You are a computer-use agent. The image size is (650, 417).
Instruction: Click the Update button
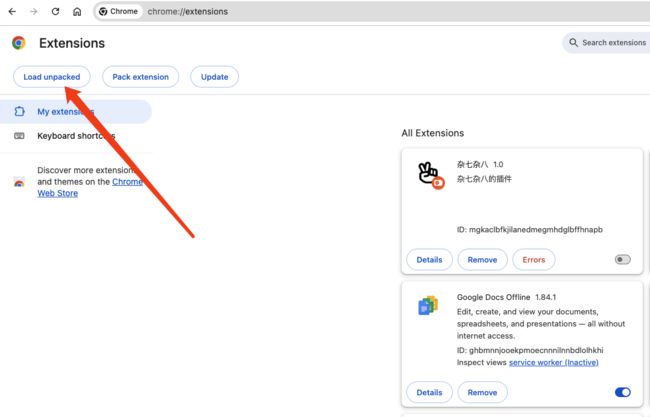[x=214, y=77]
